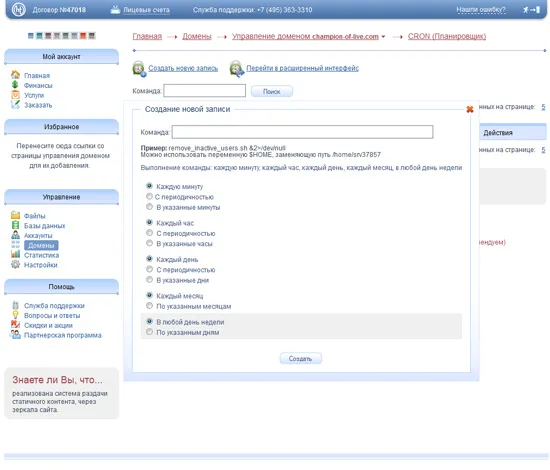This screenshot has height=470, width=550.
Task: Click the Скидки и акции icon
Action: [15, 324]
